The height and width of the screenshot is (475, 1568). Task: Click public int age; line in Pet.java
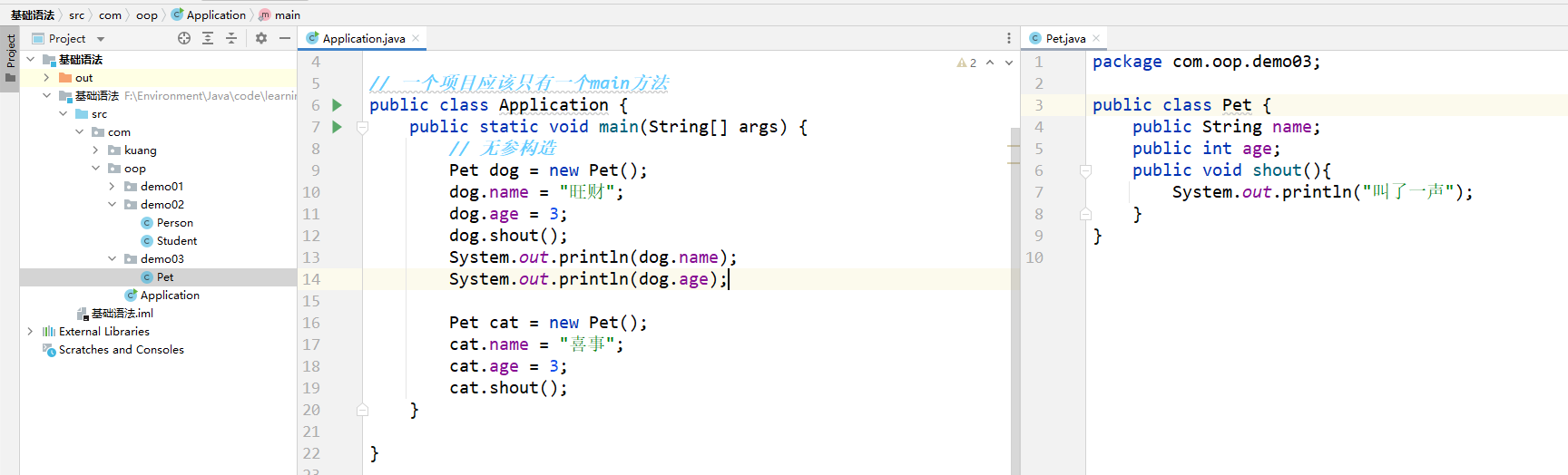[1206, 149]
